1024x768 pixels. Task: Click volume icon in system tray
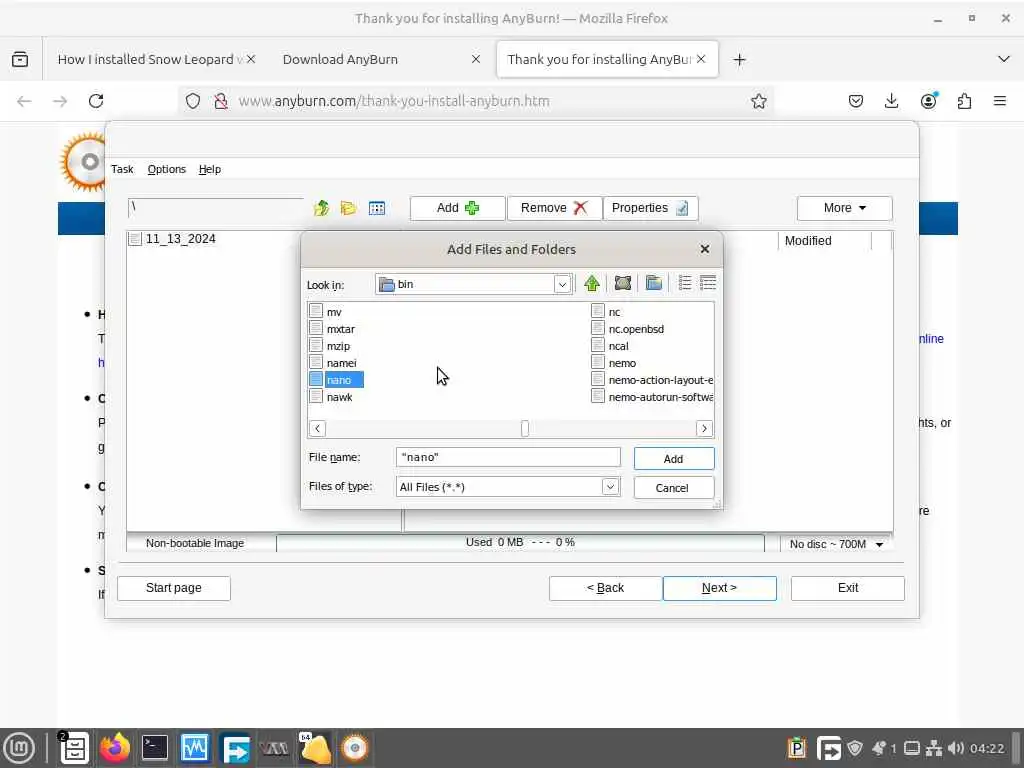pyautogui.click(x=955, y=748)
